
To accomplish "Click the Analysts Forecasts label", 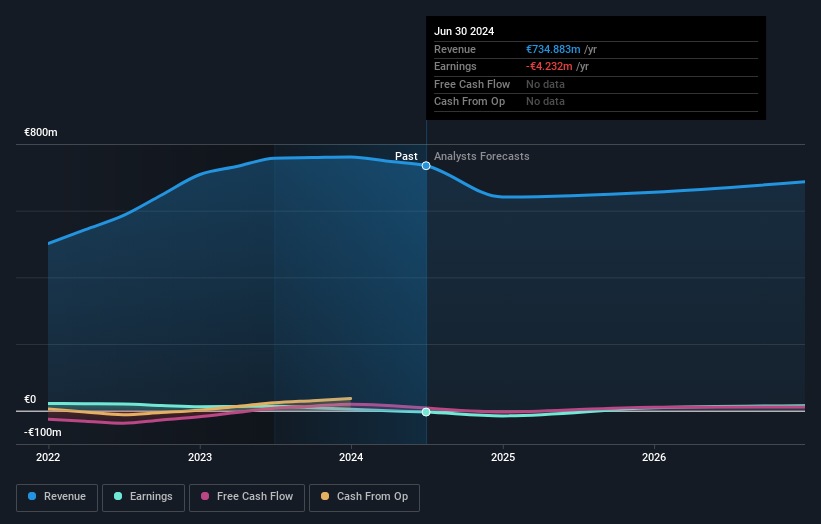I will pos(482,156).
